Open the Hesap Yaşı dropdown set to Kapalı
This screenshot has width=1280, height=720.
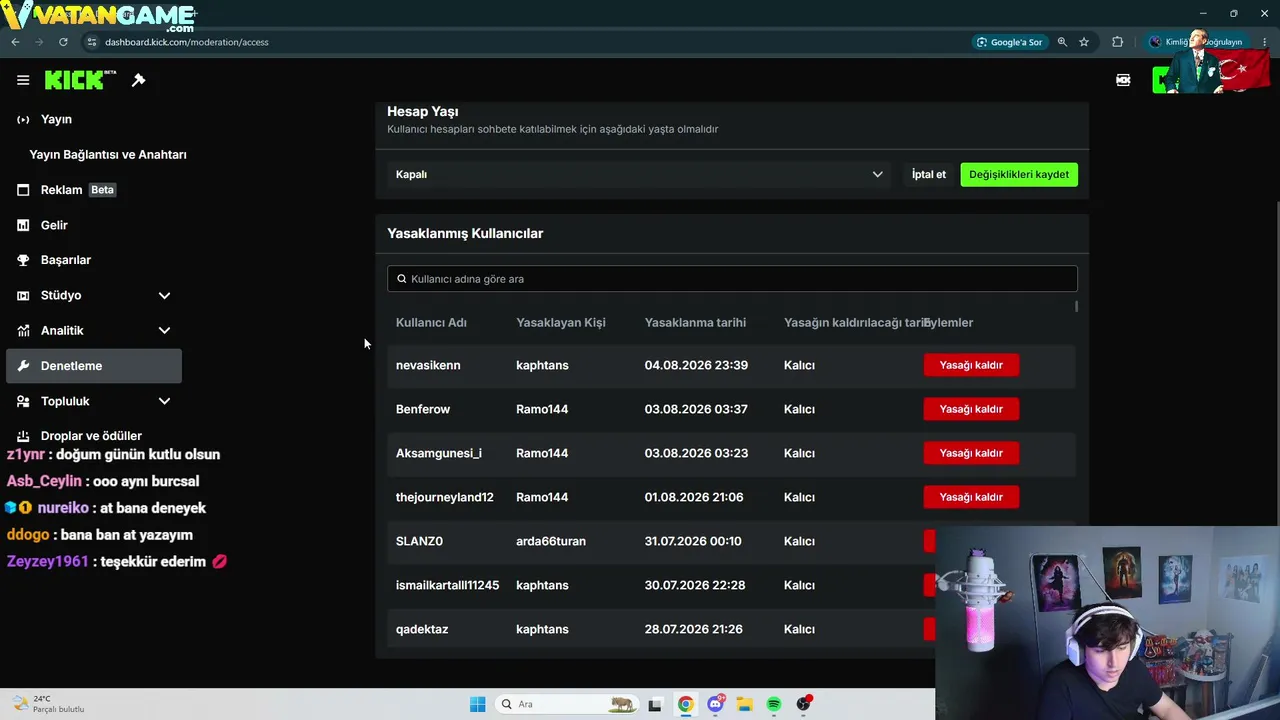click(639, 174)
